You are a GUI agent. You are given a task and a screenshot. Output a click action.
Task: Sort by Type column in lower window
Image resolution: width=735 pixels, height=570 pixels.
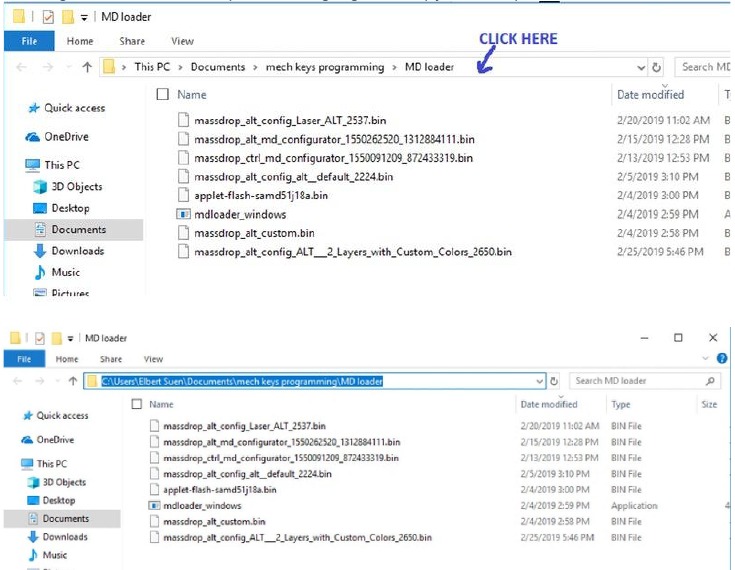click(x=621, y=404)
